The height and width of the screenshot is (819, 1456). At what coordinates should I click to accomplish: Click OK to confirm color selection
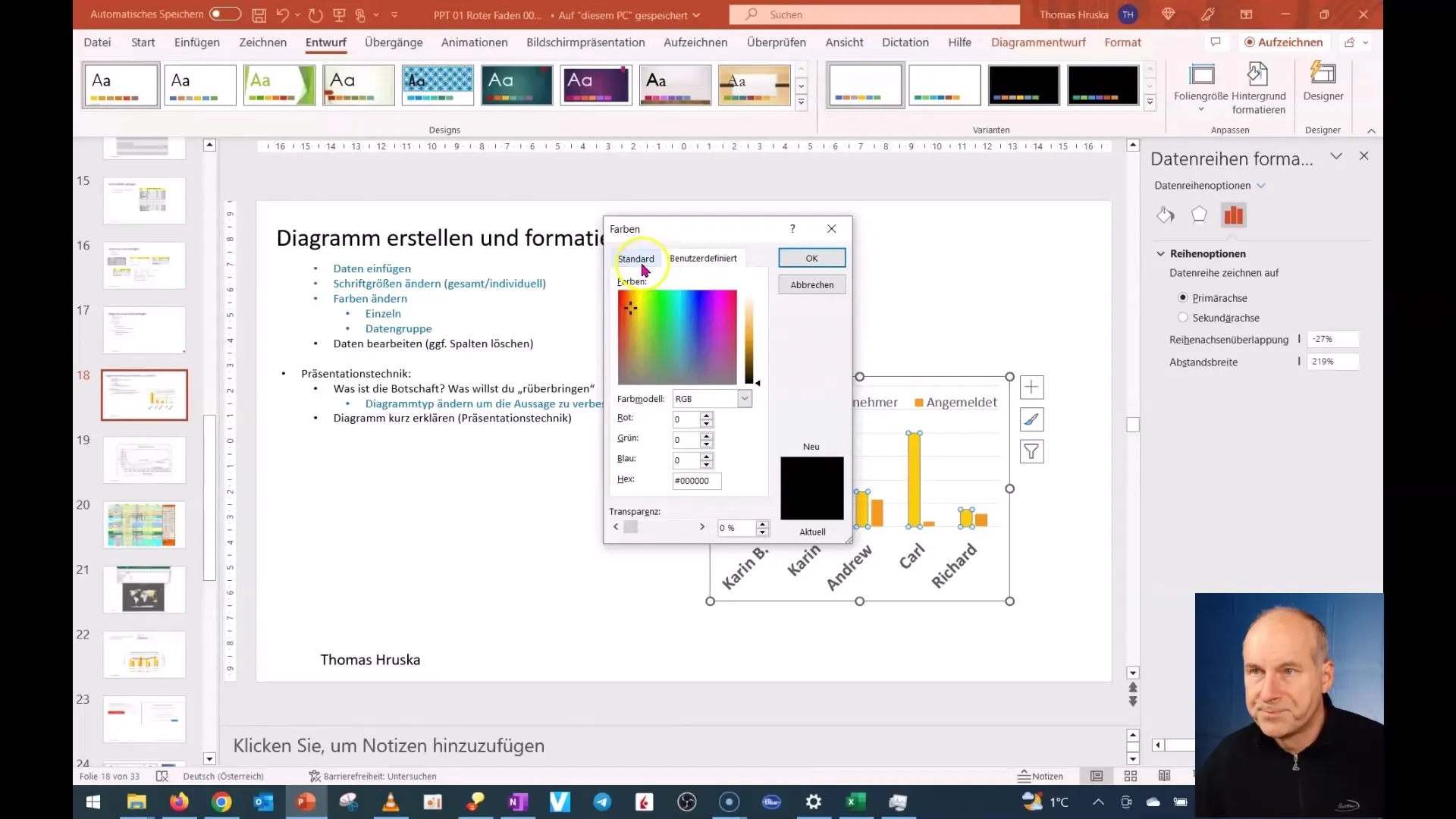coord(811,258)
